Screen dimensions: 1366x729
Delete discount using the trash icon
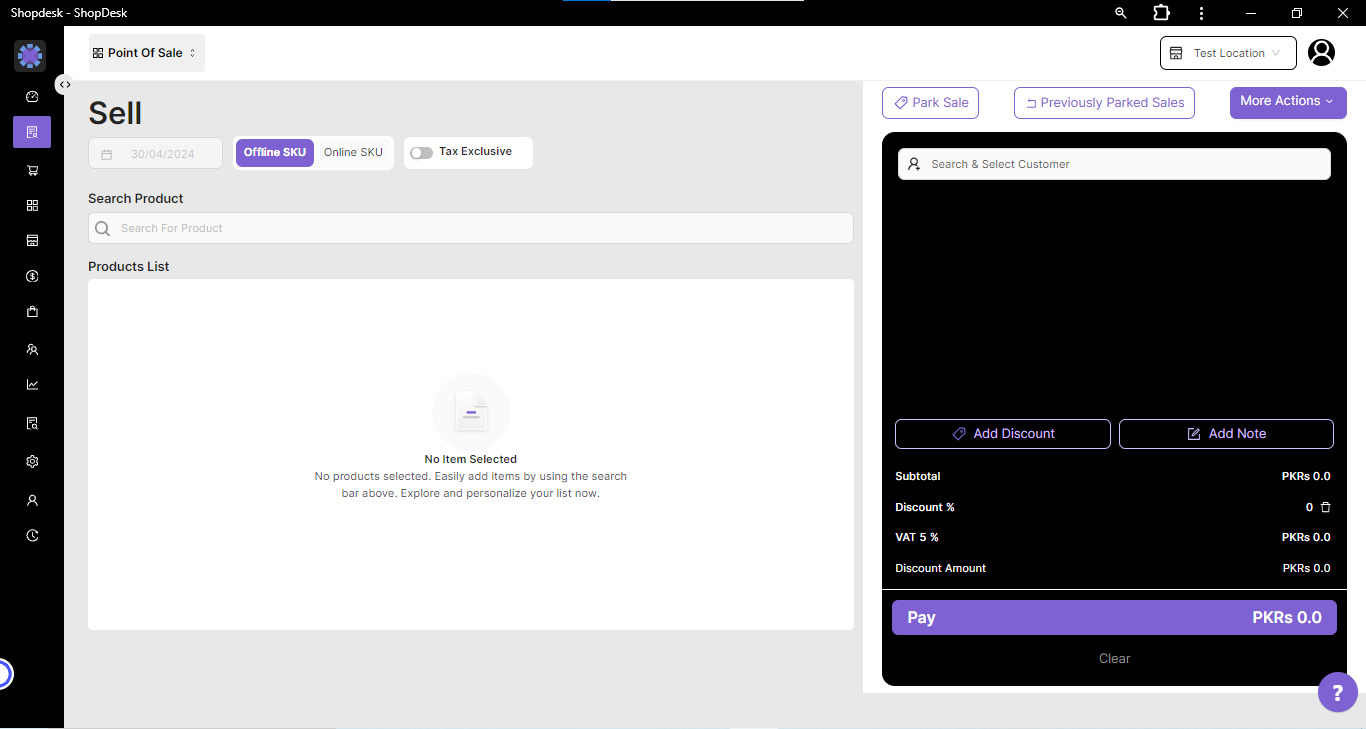(x=1326, y=507)
